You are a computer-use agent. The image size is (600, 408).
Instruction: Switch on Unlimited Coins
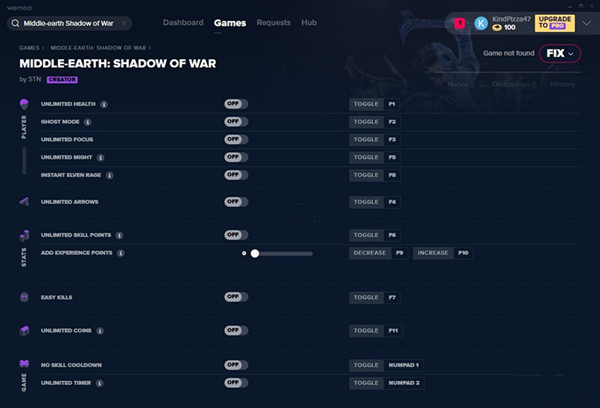tap(236, 330)
